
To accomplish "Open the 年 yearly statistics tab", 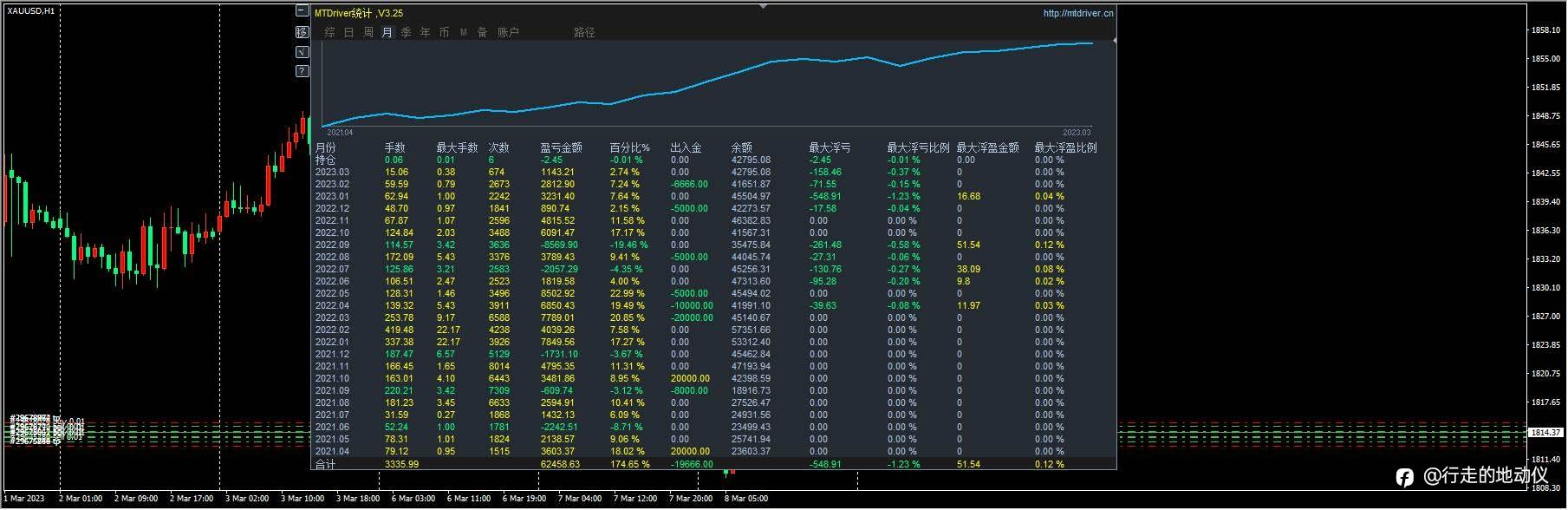I will pyautogui.click(x=425, y=32).
